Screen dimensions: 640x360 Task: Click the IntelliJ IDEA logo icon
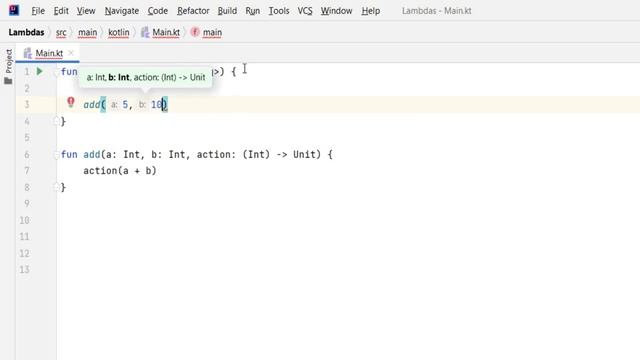pos(13,10)
